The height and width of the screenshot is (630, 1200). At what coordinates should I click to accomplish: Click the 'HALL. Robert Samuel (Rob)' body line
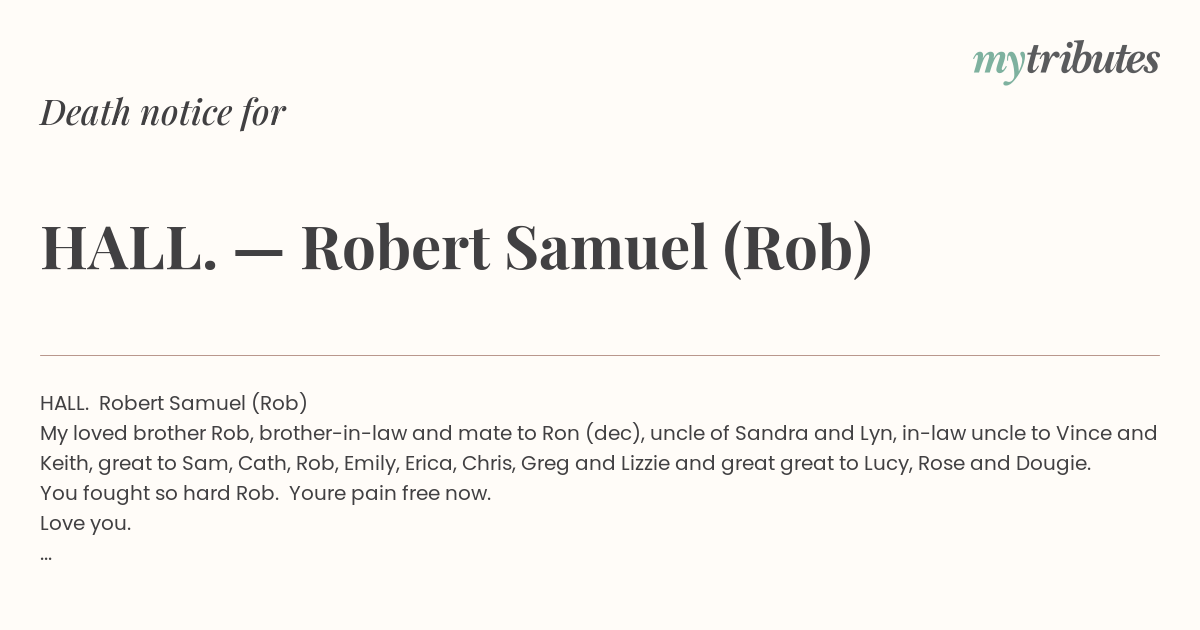point(174,403)
